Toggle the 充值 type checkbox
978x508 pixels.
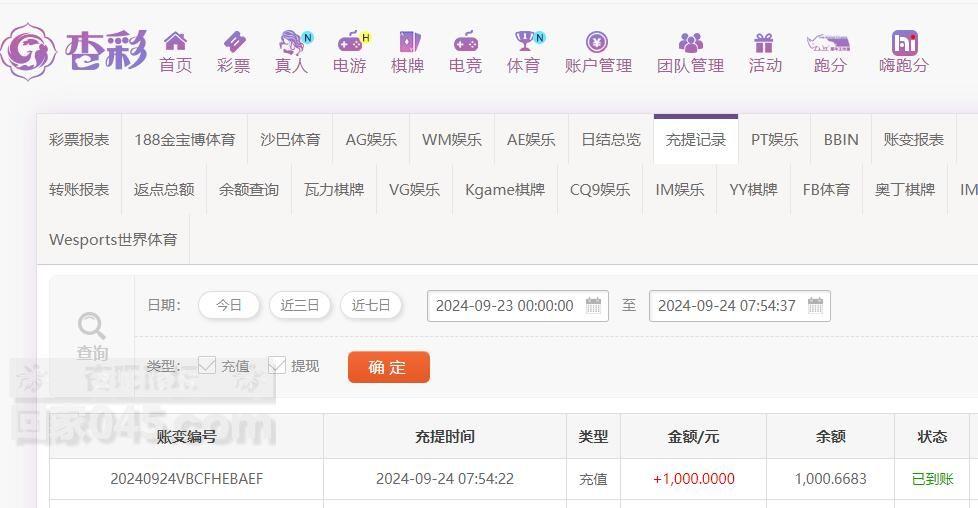(x=206, y=366)
